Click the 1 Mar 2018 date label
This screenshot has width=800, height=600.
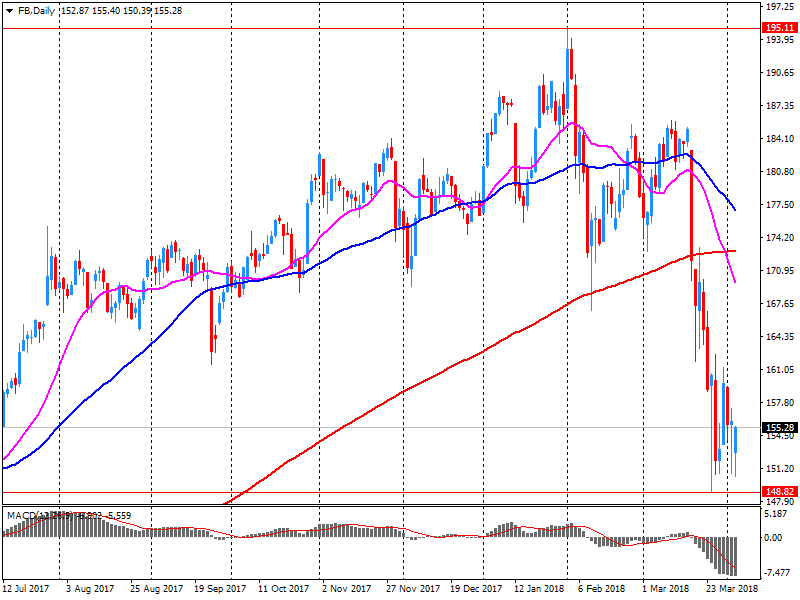tap(666, 588)
